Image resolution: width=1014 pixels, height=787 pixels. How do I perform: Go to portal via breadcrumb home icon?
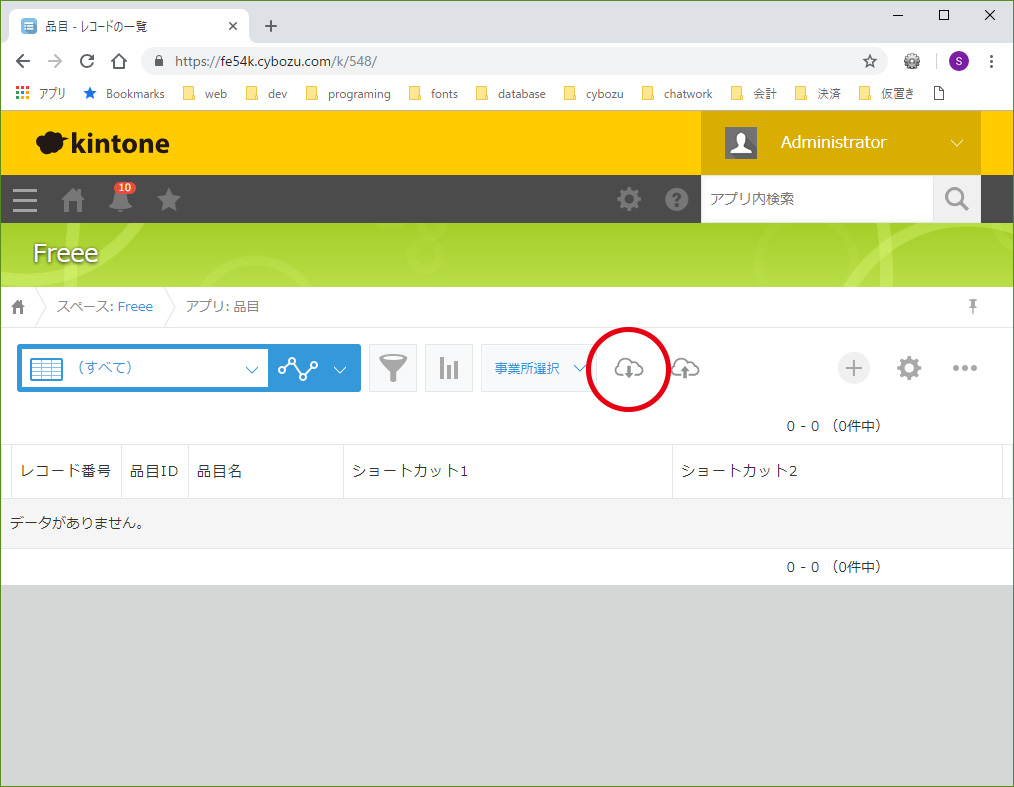18,307
